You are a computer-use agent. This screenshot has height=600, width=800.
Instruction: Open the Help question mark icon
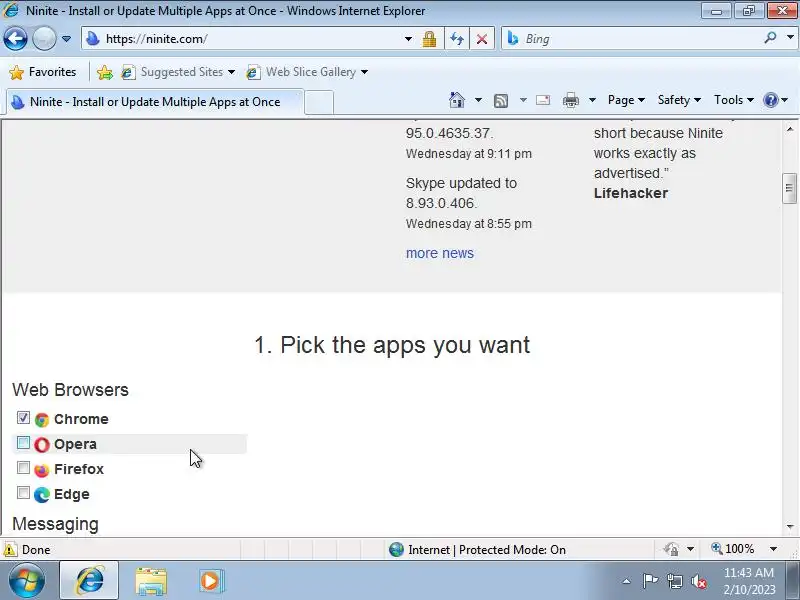(770, 100)
